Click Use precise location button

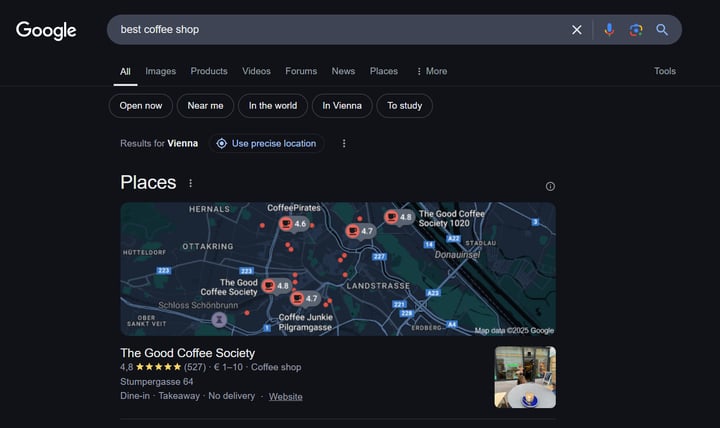[x=266, y=143]
